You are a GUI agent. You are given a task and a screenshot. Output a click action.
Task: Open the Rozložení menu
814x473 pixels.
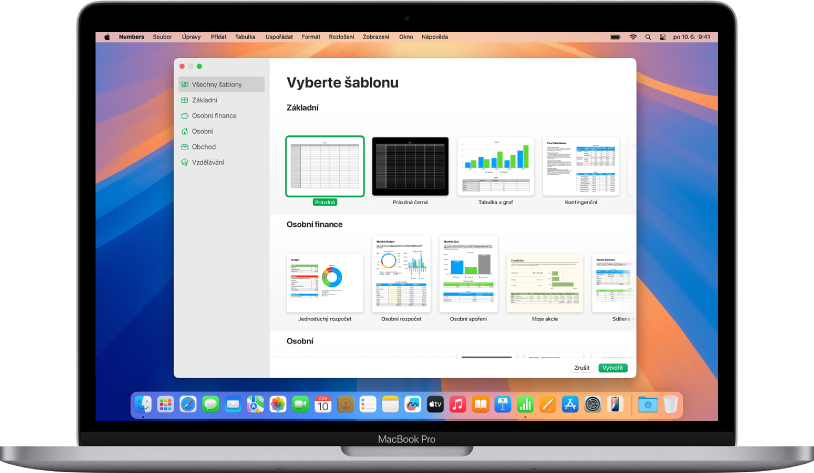(341, 37)
